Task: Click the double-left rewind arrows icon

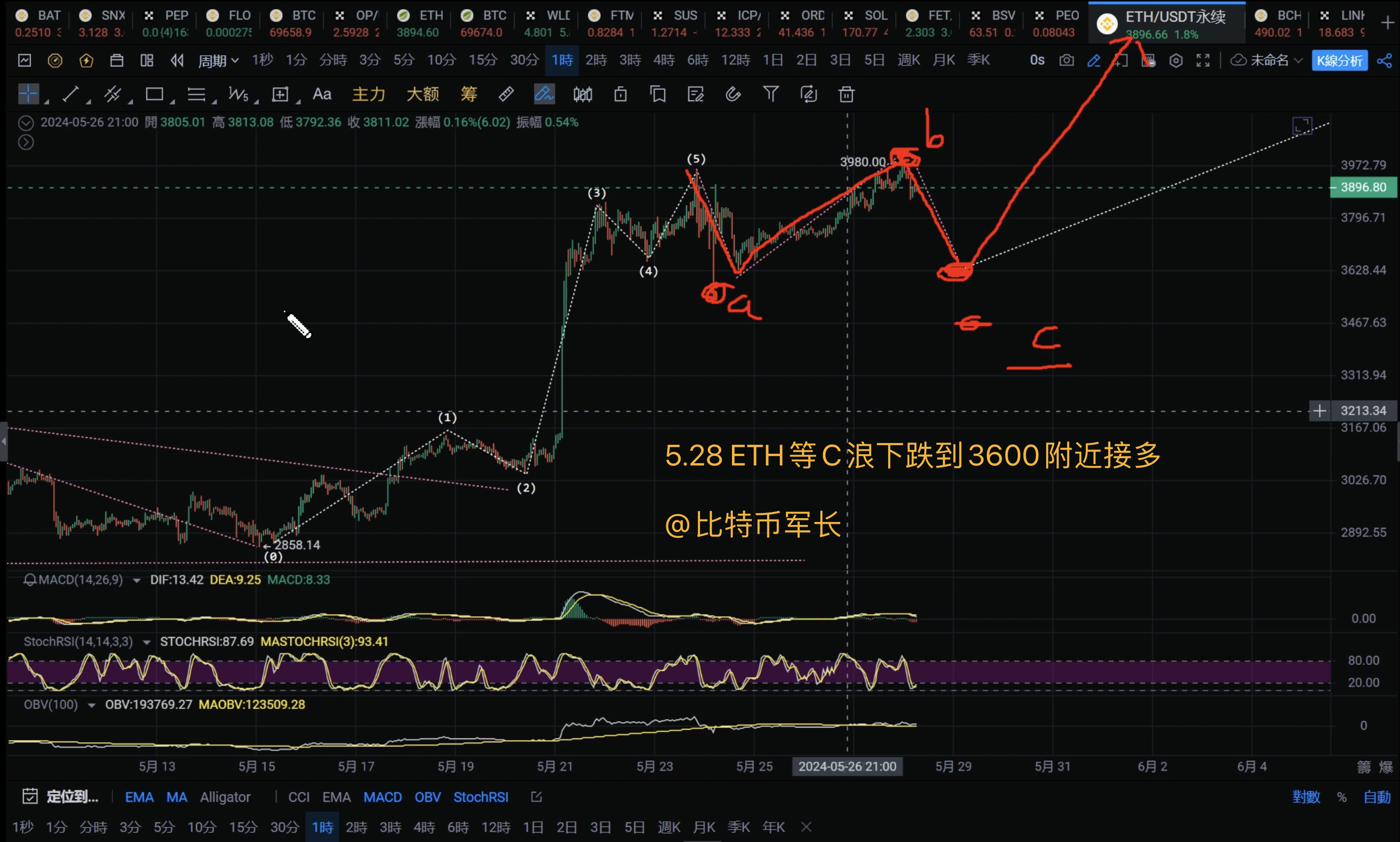Action: click(177, 60)
